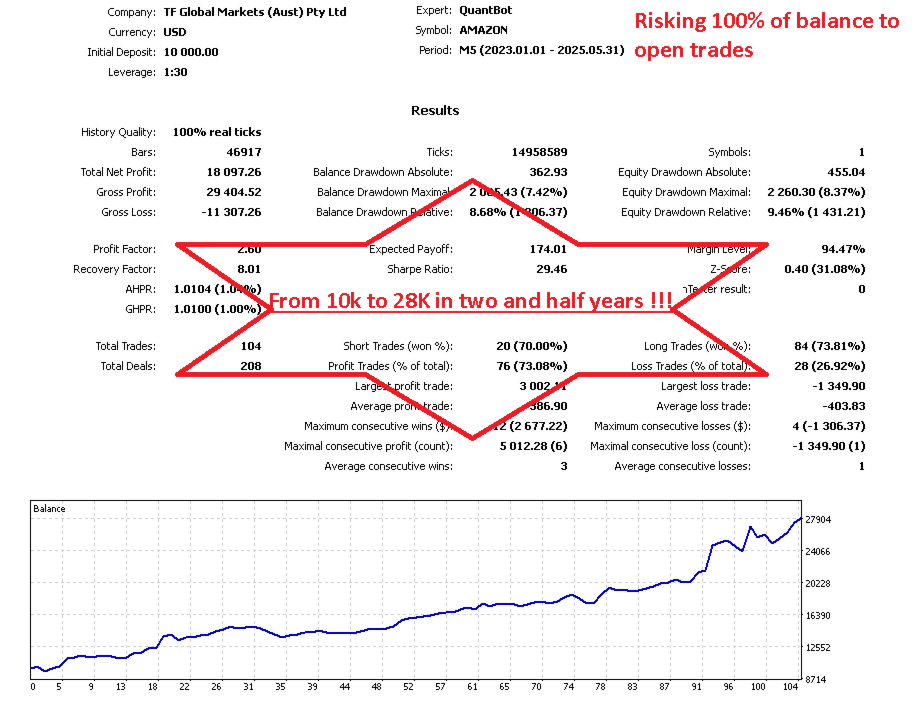The width and height of the screenshot is (918, 710).
Task: Click the Maximum consecutive wins value
Action: [x=531, y=425]
